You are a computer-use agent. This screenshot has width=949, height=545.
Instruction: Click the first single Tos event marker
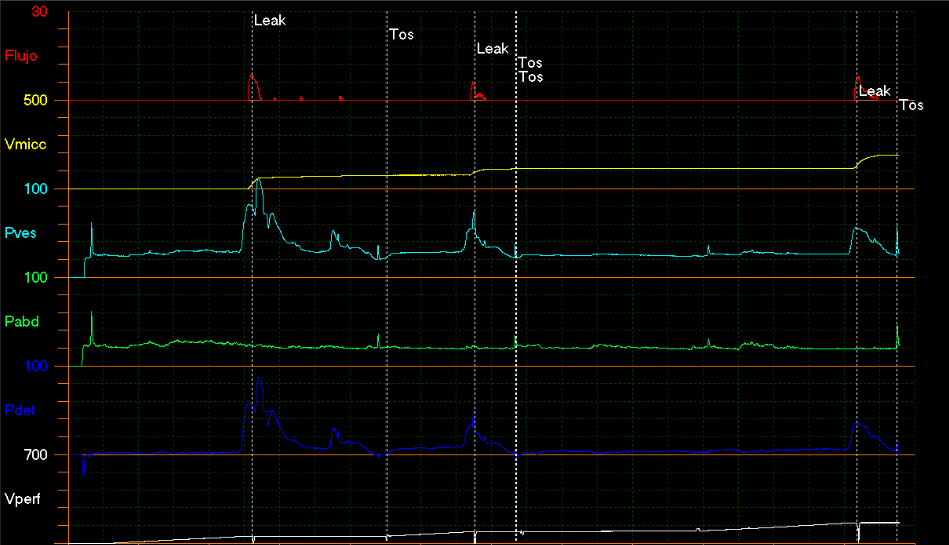tap(401, 35)
